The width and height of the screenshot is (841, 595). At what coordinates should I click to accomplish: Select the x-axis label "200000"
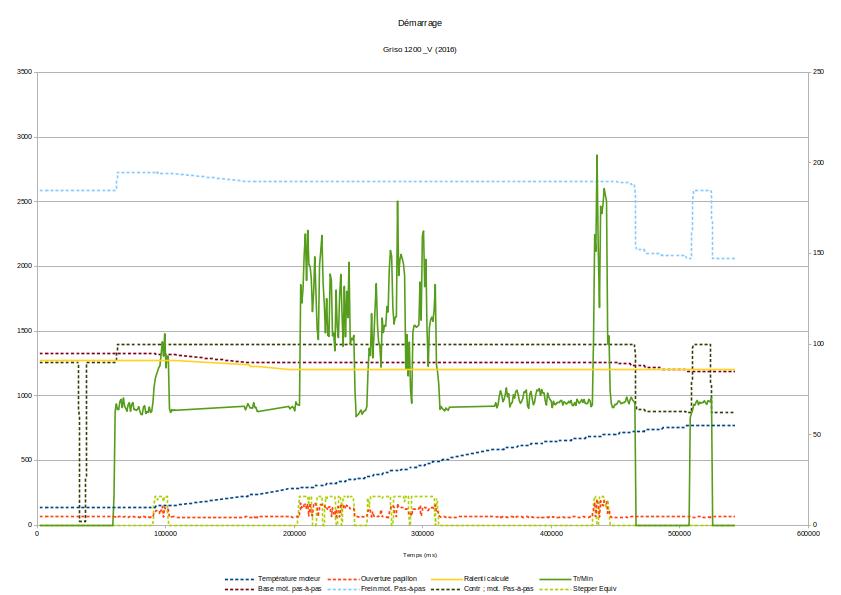(x=294, y=533)
